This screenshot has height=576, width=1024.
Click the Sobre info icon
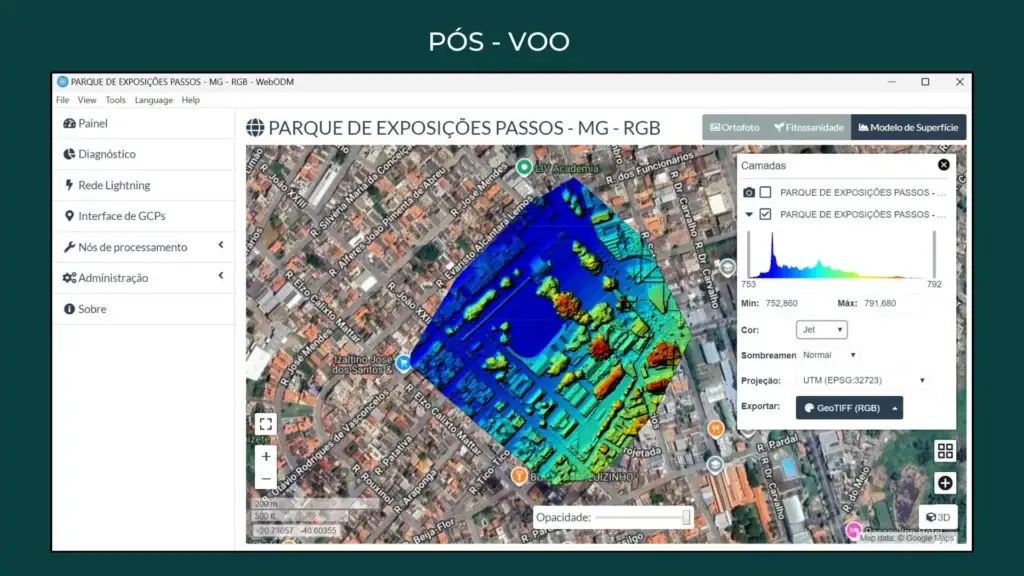(x=69, y=309)
